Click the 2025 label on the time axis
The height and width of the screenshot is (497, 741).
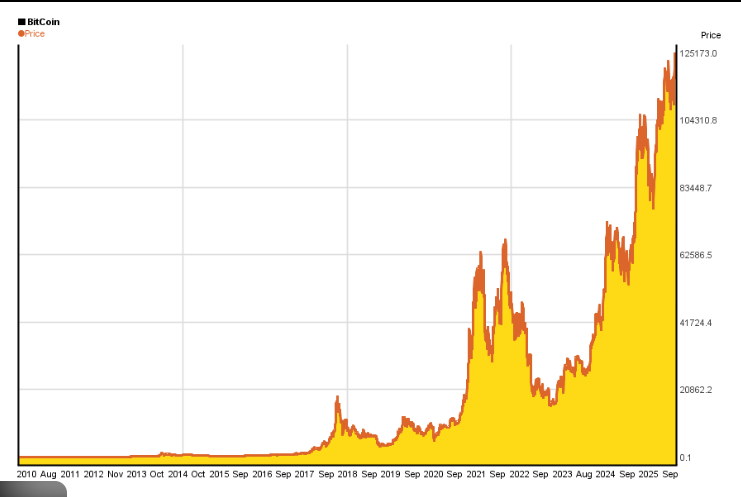coord(649,473)
